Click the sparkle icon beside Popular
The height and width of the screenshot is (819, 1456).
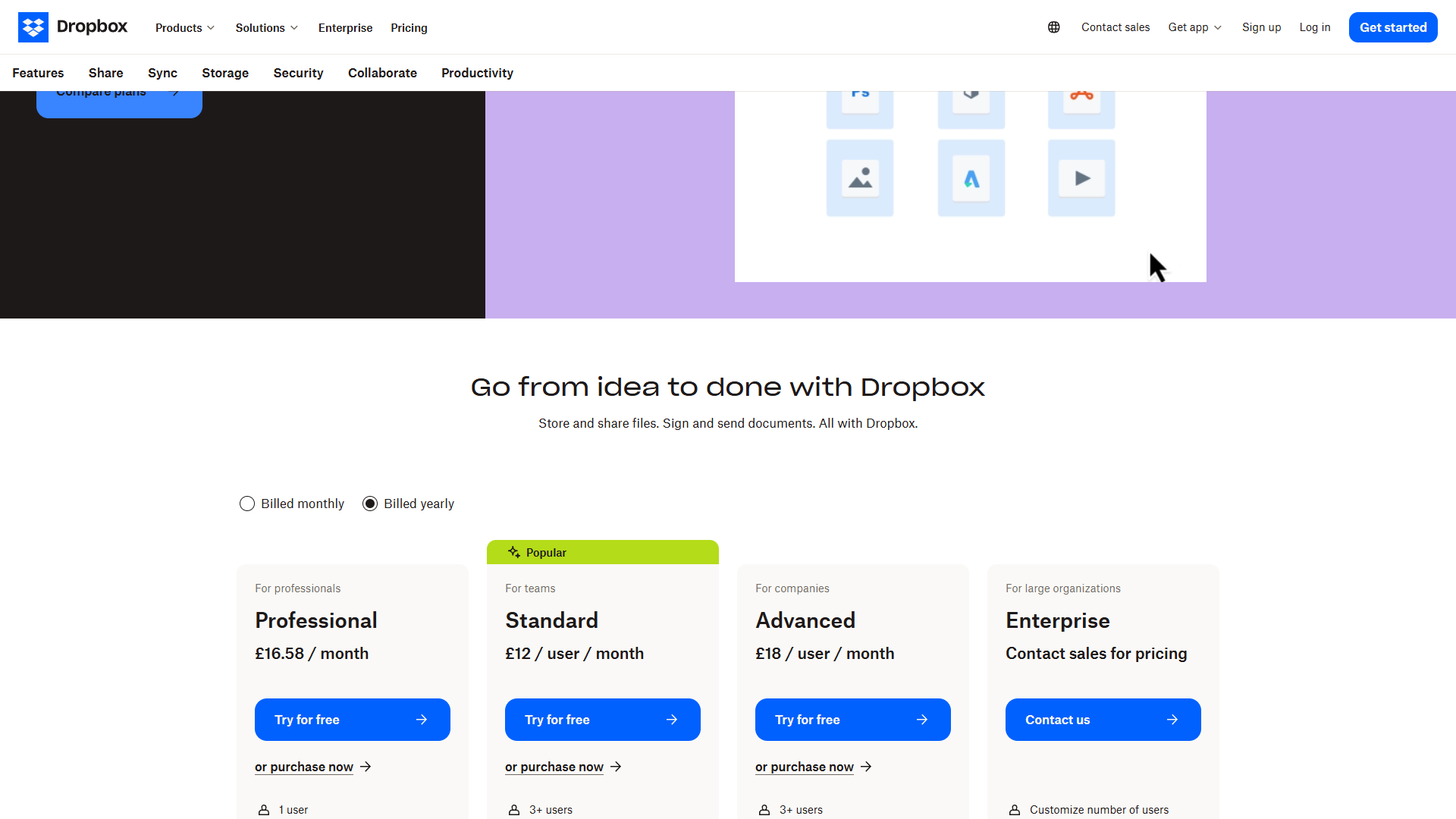click(514, 552)
